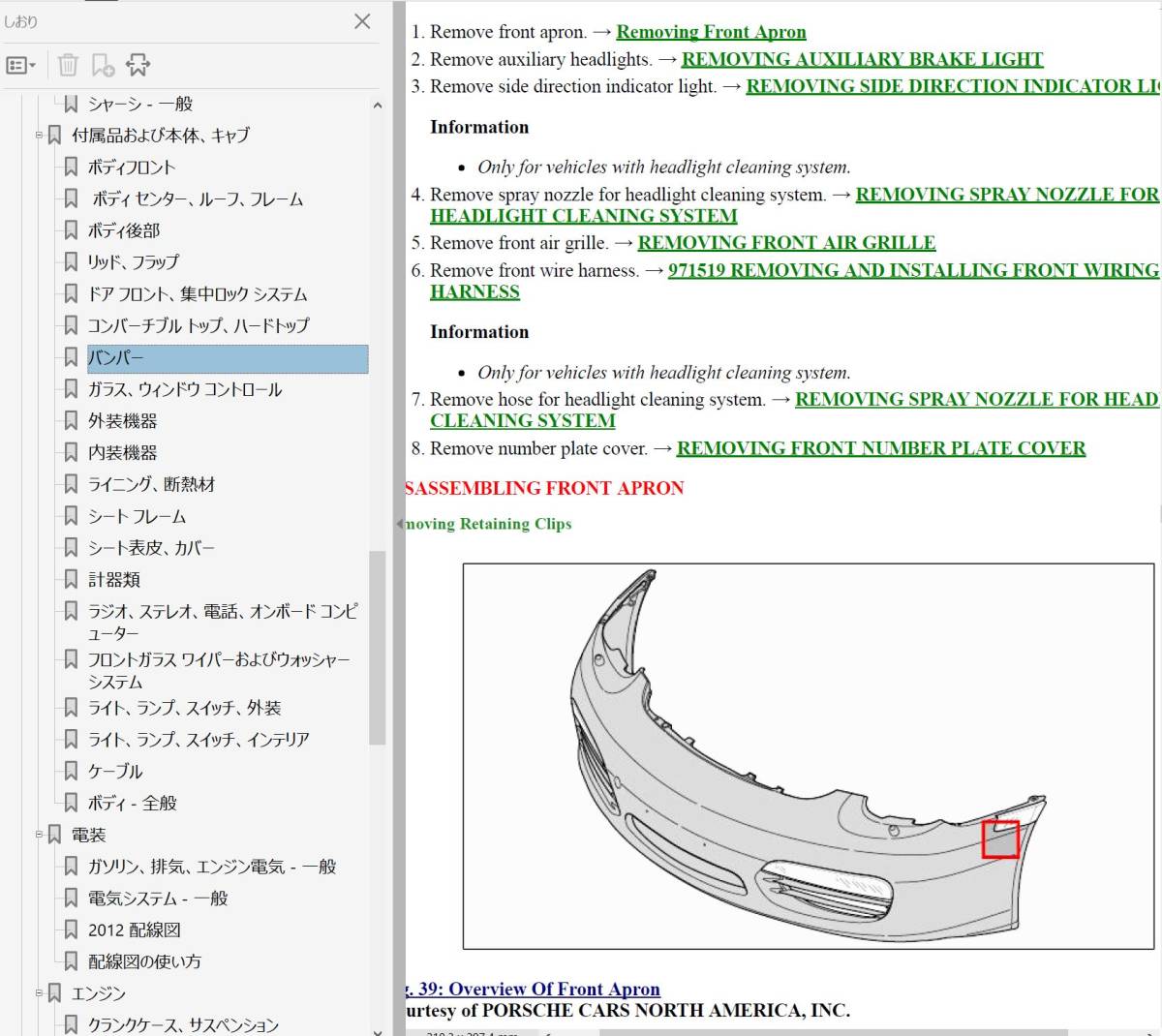Open the ラジオ、ステレオ、電話 bookmark
Viewport: 1162px width, 1036px height.
[223, 622]
